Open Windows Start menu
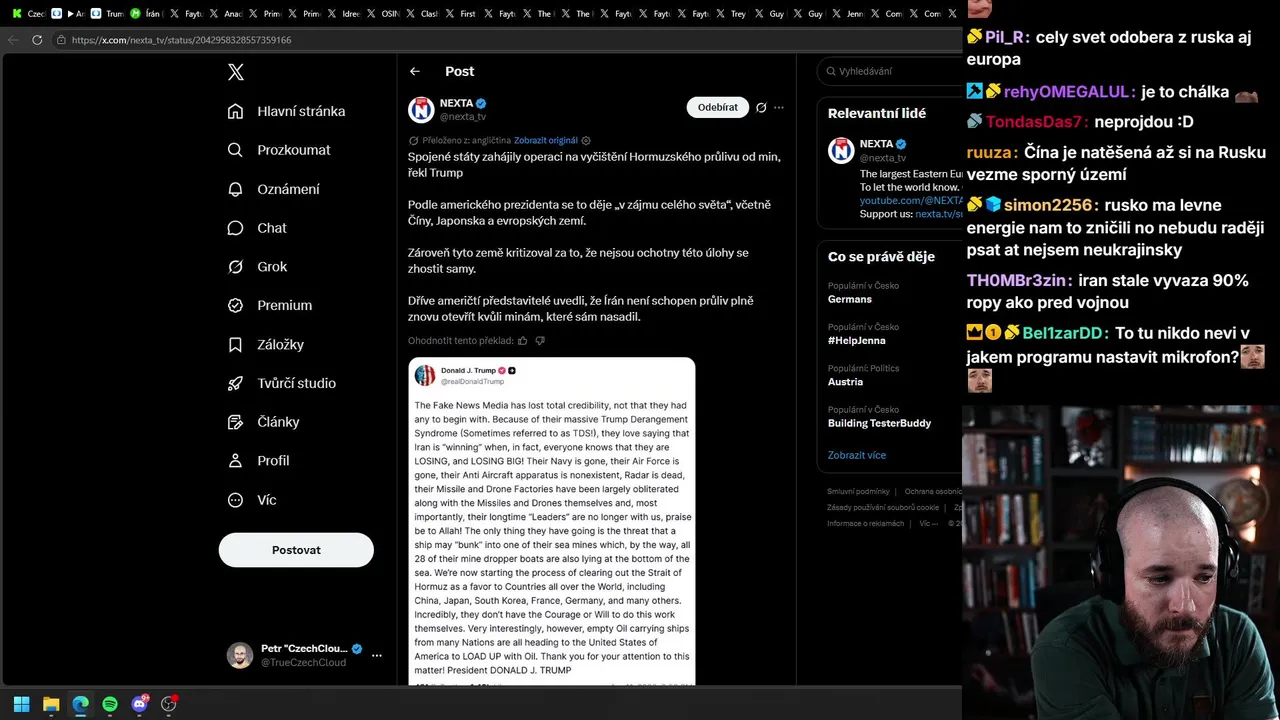This screenshot has height=720, width=1280. point(21,704)
